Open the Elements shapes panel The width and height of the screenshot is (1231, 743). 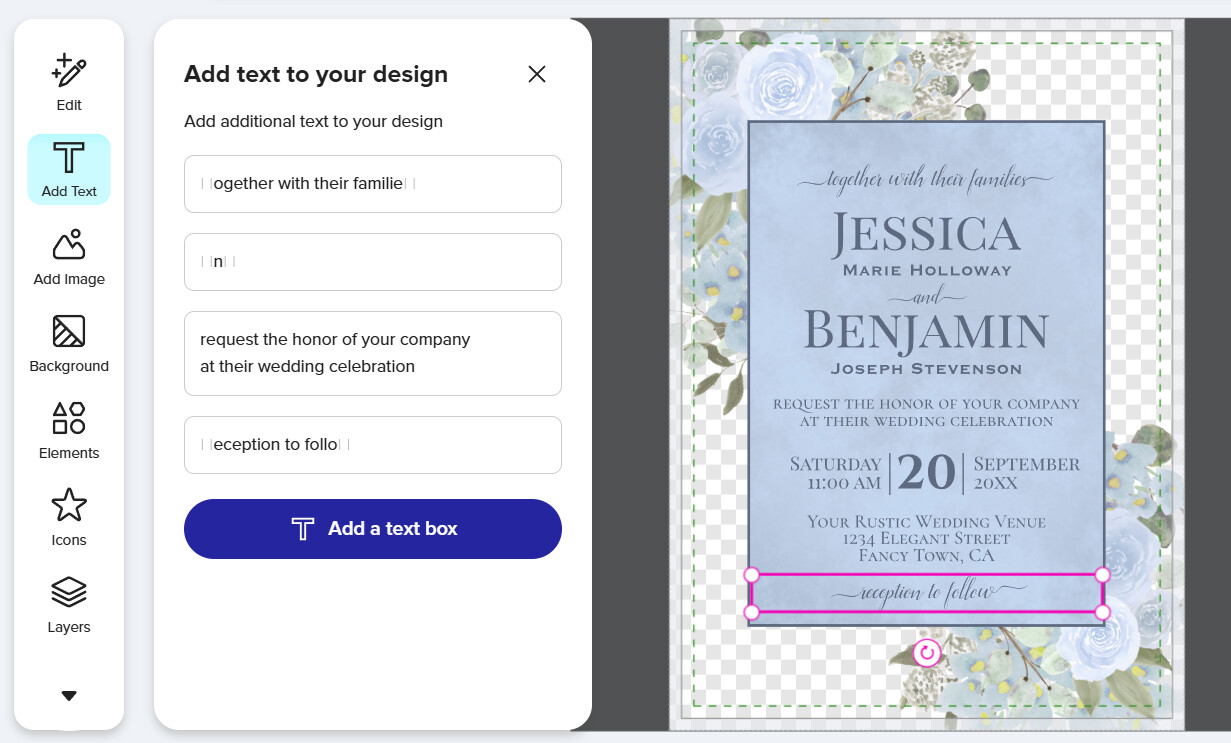(x=69, y=431)
